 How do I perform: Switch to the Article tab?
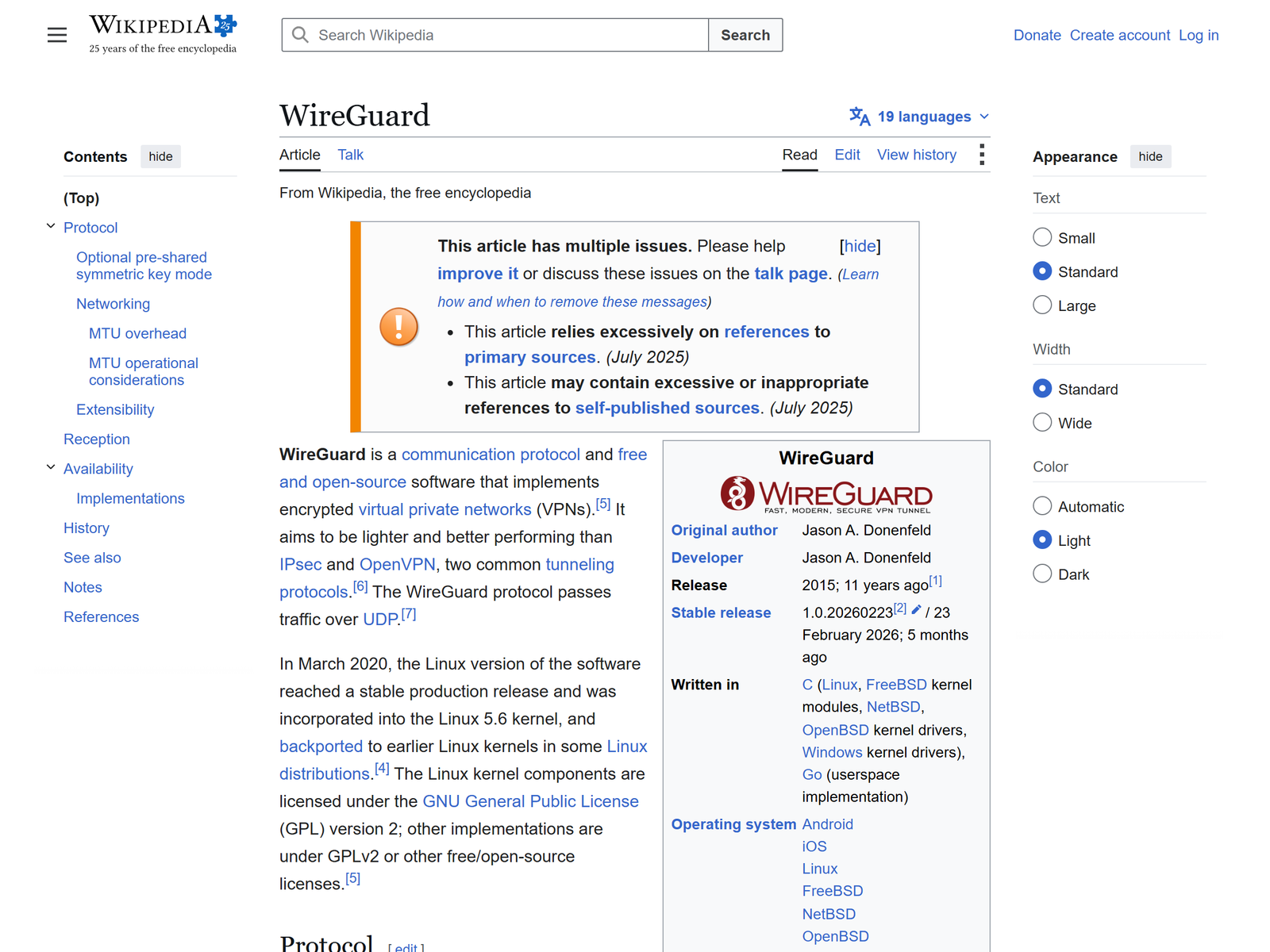point(300,155)
